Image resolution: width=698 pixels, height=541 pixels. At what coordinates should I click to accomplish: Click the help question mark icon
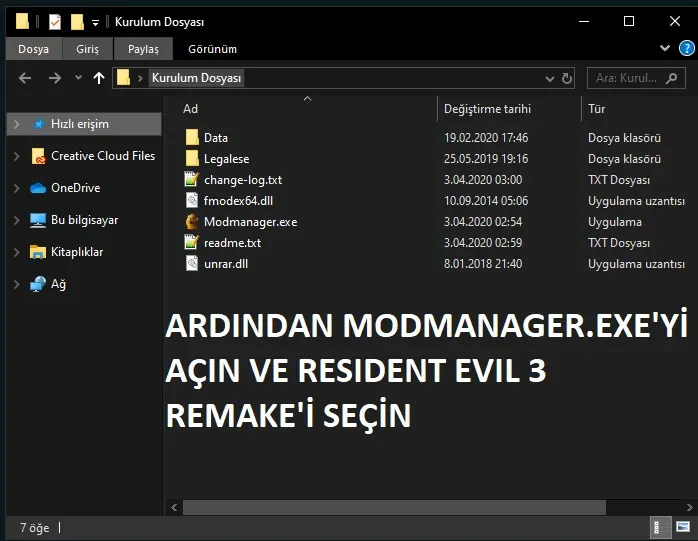tap(686, 48)
